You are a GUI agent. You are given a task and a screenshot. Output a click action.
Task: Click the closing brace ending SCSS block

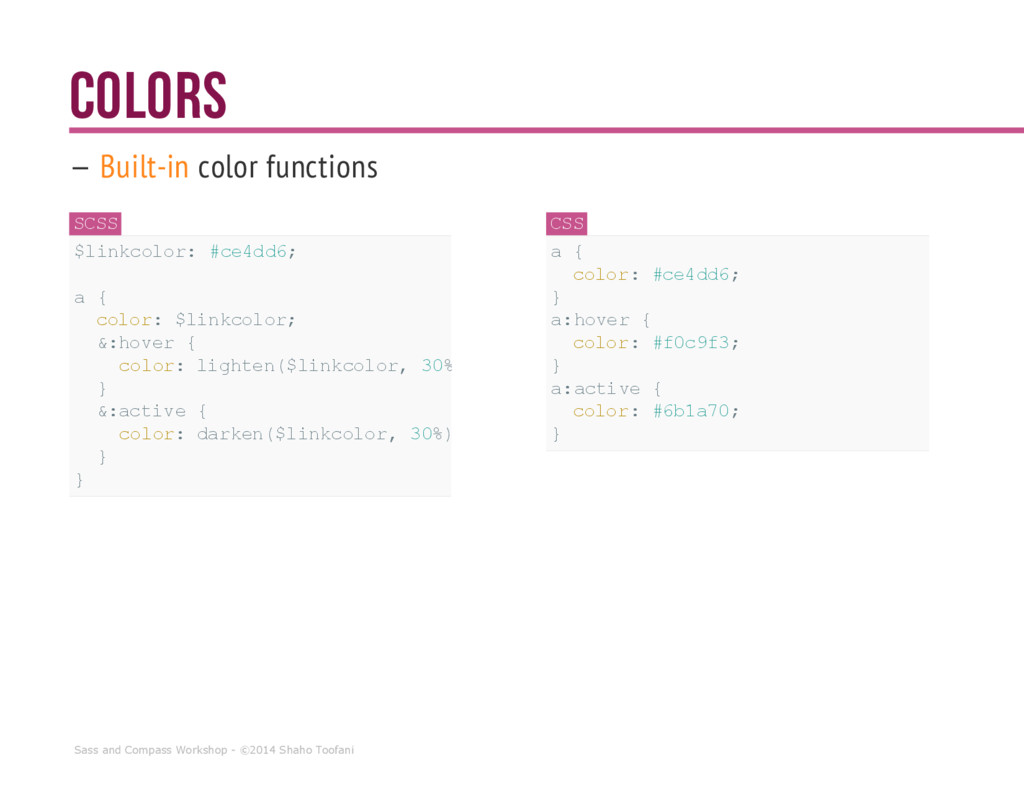79,480
